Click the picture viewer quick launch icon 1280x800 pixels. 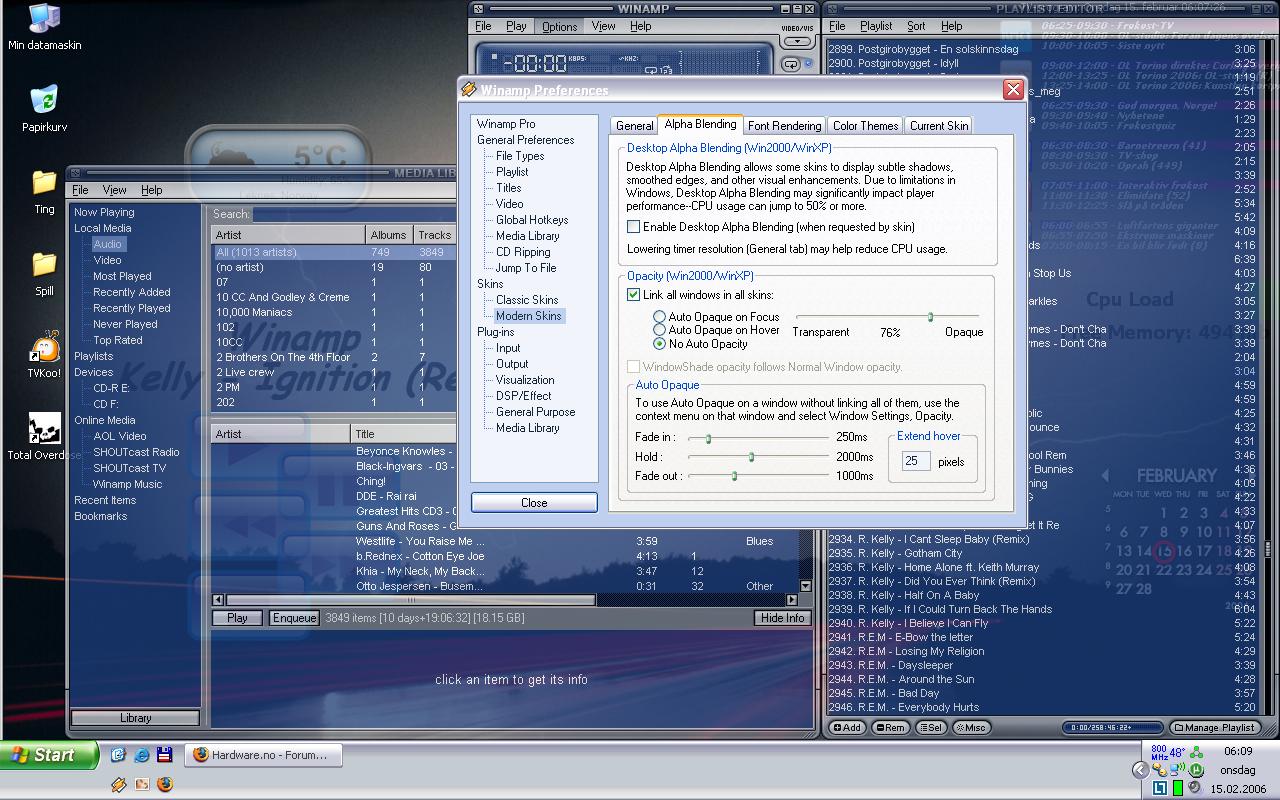(142, 785)
